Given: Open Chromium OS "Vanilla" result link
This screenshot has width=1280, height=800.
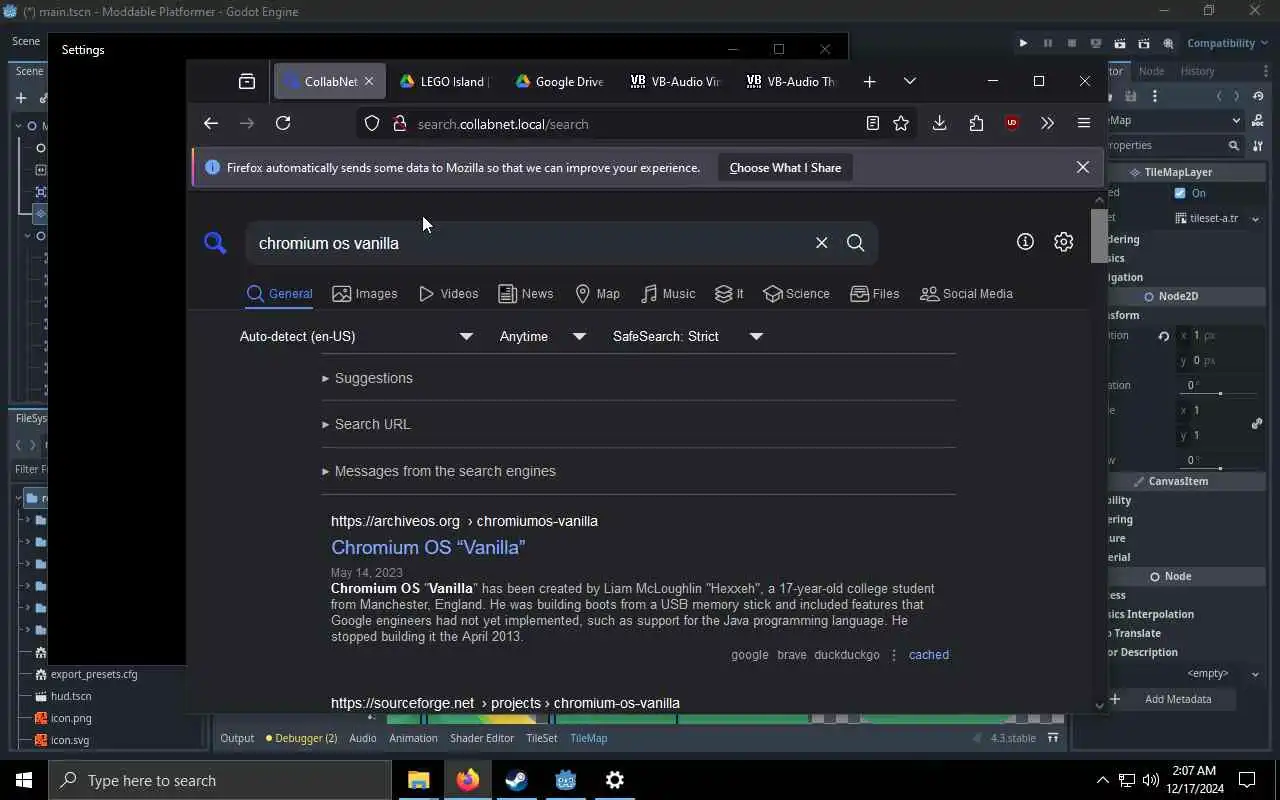Looking at the screenshot, I should tap(428, 547).
